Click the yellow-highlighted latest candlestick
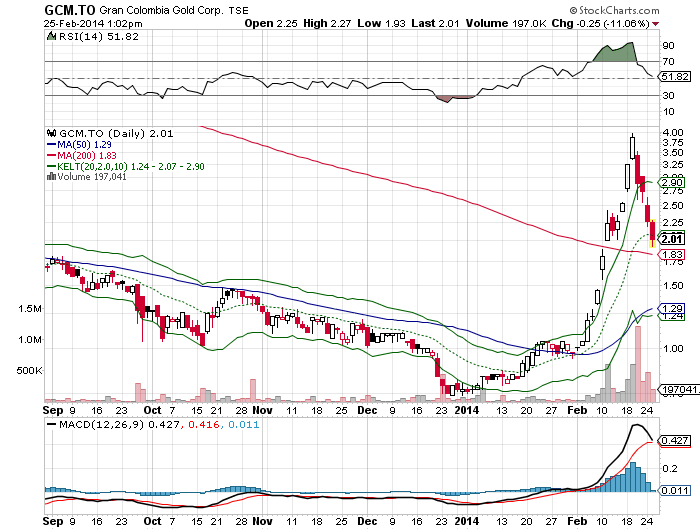The height and width of the screenshot is (530, 700). click(652, 234)
